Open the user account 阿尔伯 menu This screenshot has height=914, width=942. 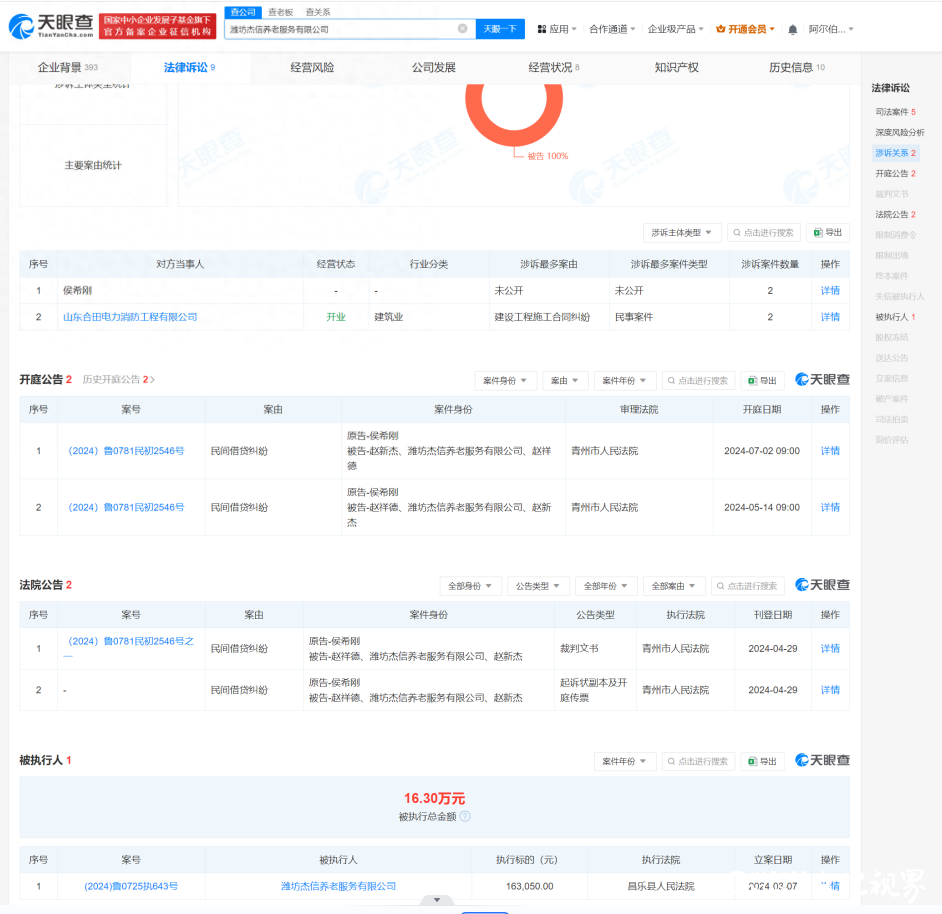[831, 29]
